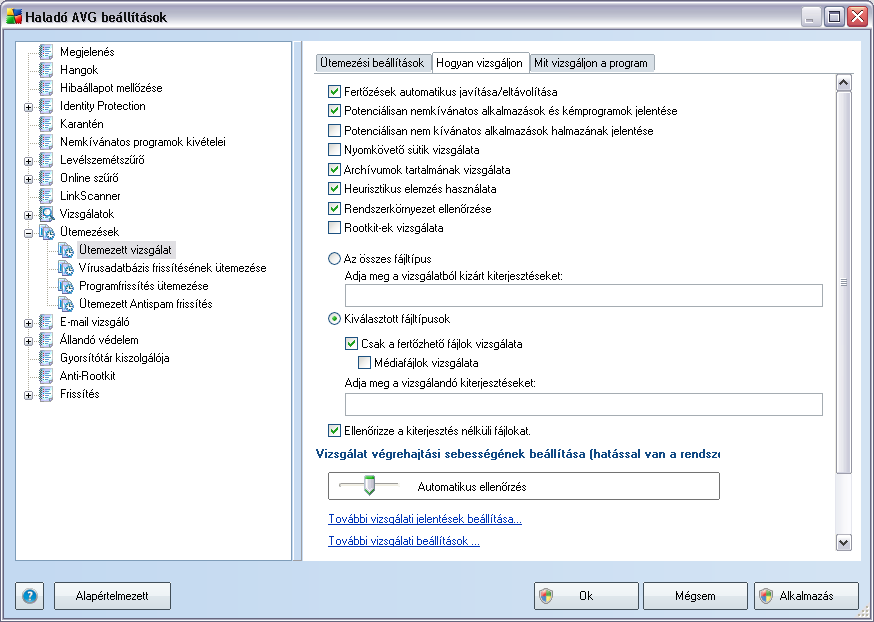Click the scan speed slider handle
Image resolution: width=874 pixels, height=622 pixels.
click(x=368, y=485)
